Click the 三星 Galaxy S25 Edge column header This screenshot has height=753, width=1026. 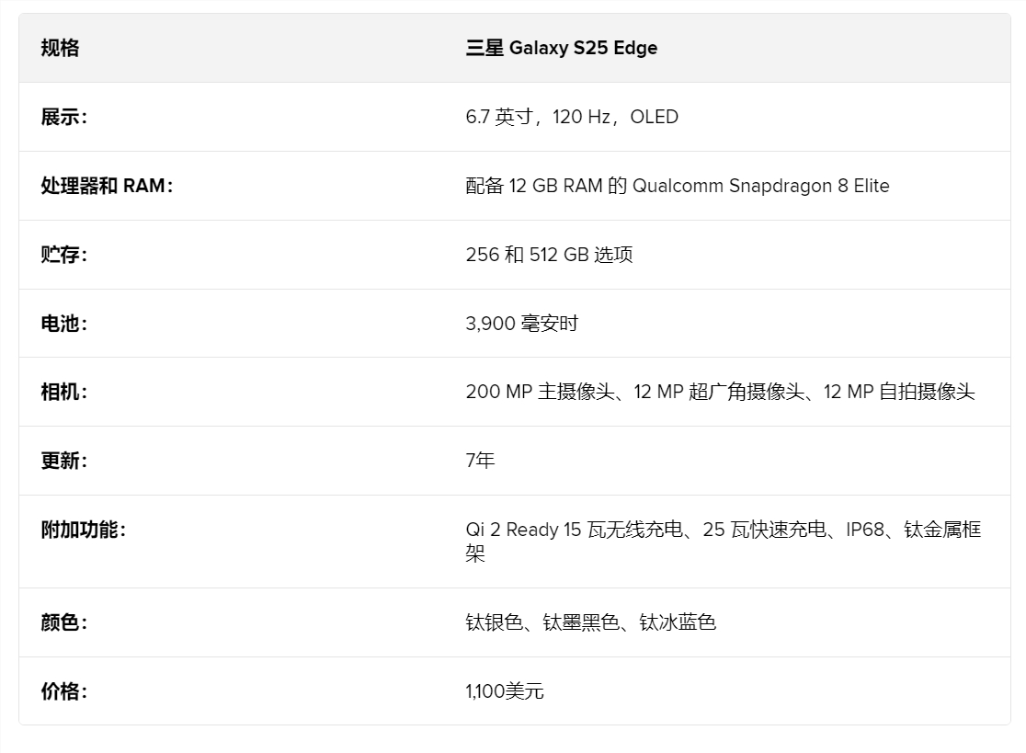click(x=561, y=48)
